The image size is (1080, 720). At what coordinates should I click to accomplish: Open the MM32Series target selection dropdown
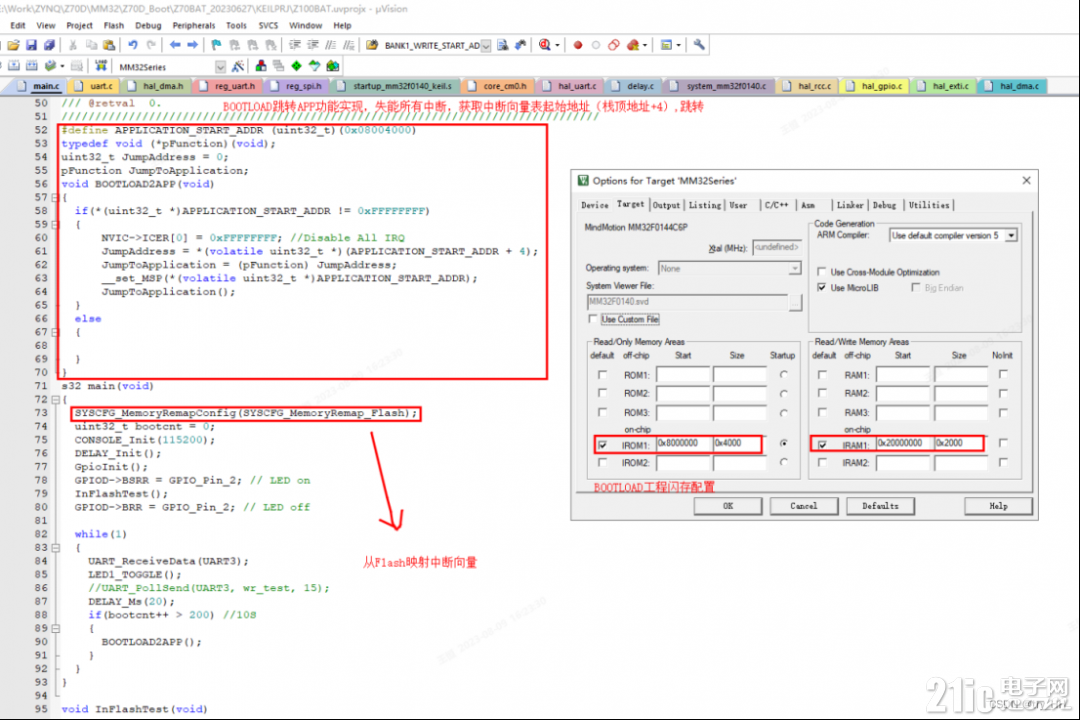pos(220,67)
